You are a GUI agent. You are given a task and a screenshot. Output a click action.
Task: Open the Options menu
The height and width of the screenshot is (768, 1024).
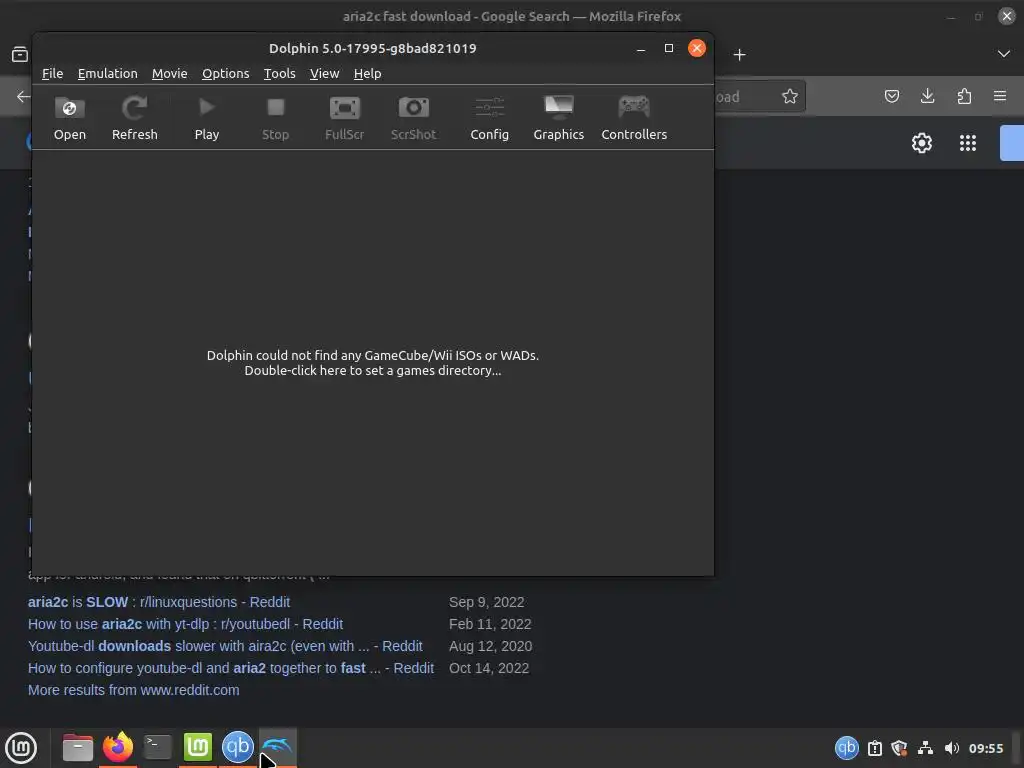(225, 74)
